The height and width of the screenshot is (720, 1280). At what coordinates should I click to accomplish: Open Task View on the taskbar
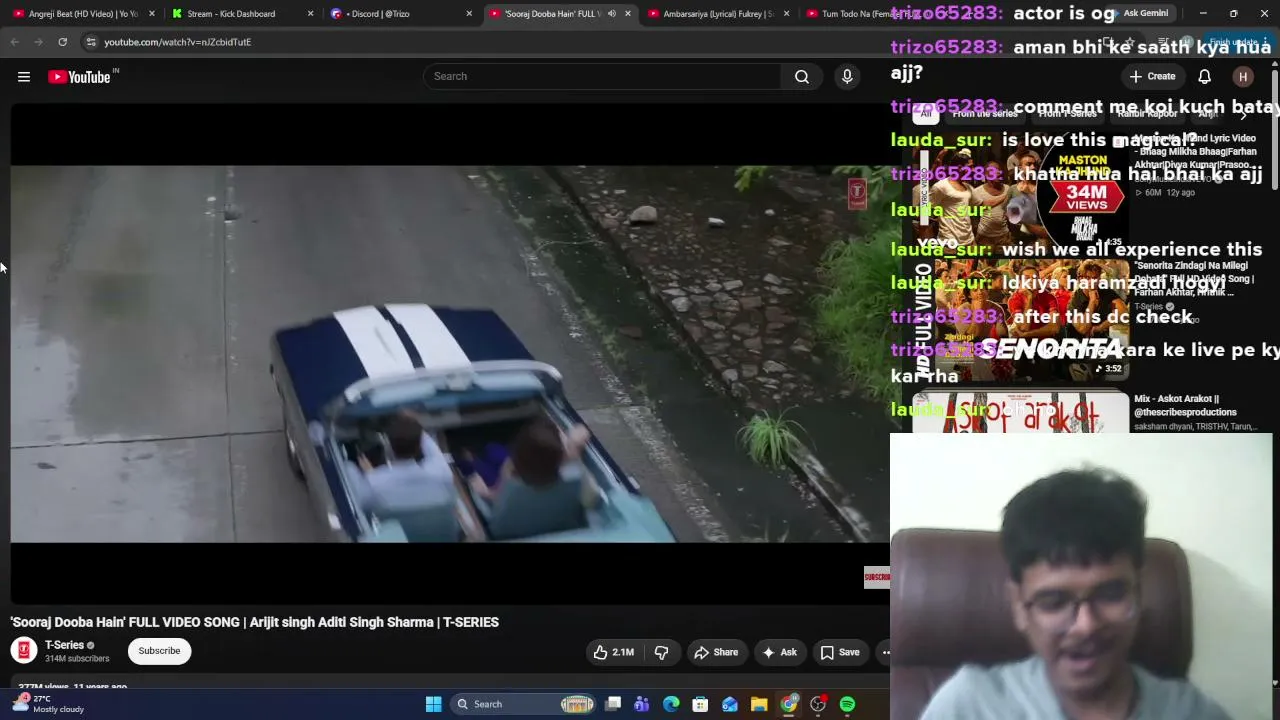[613, 704]
